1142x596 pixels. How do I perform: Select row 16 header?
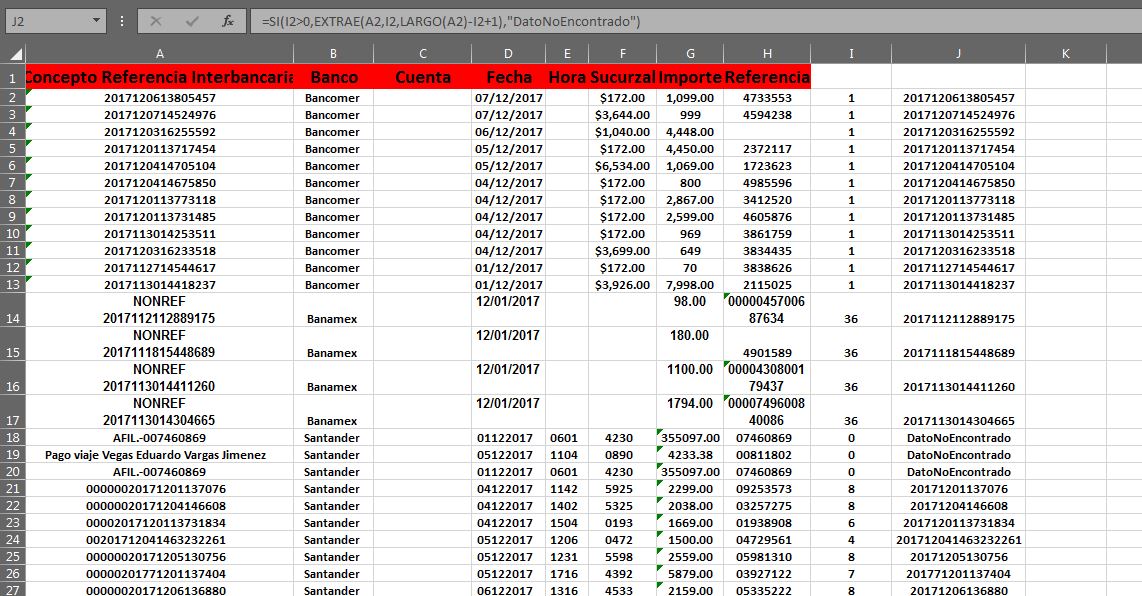[12, 378]
